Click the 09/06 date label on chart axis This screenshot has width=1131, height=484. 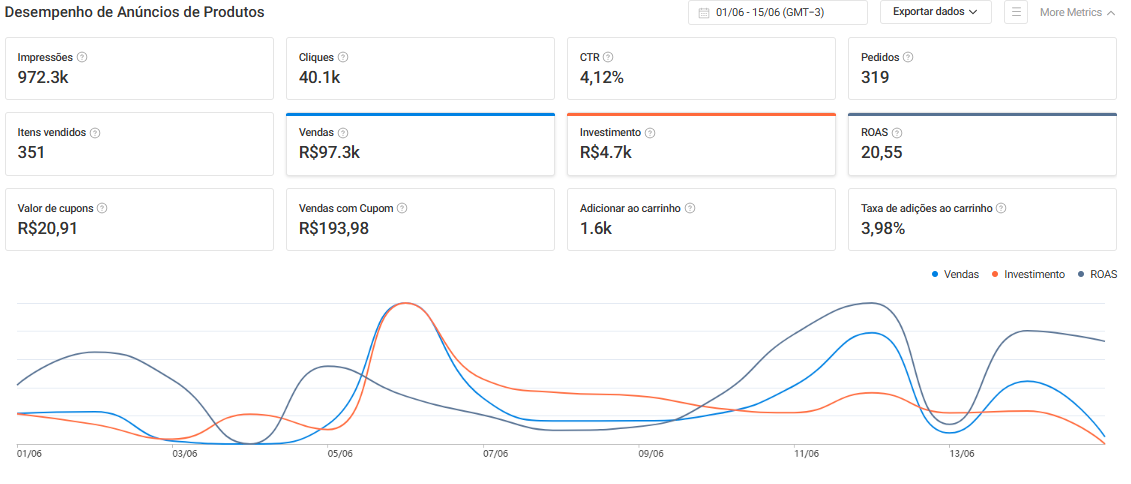[651, 454]
